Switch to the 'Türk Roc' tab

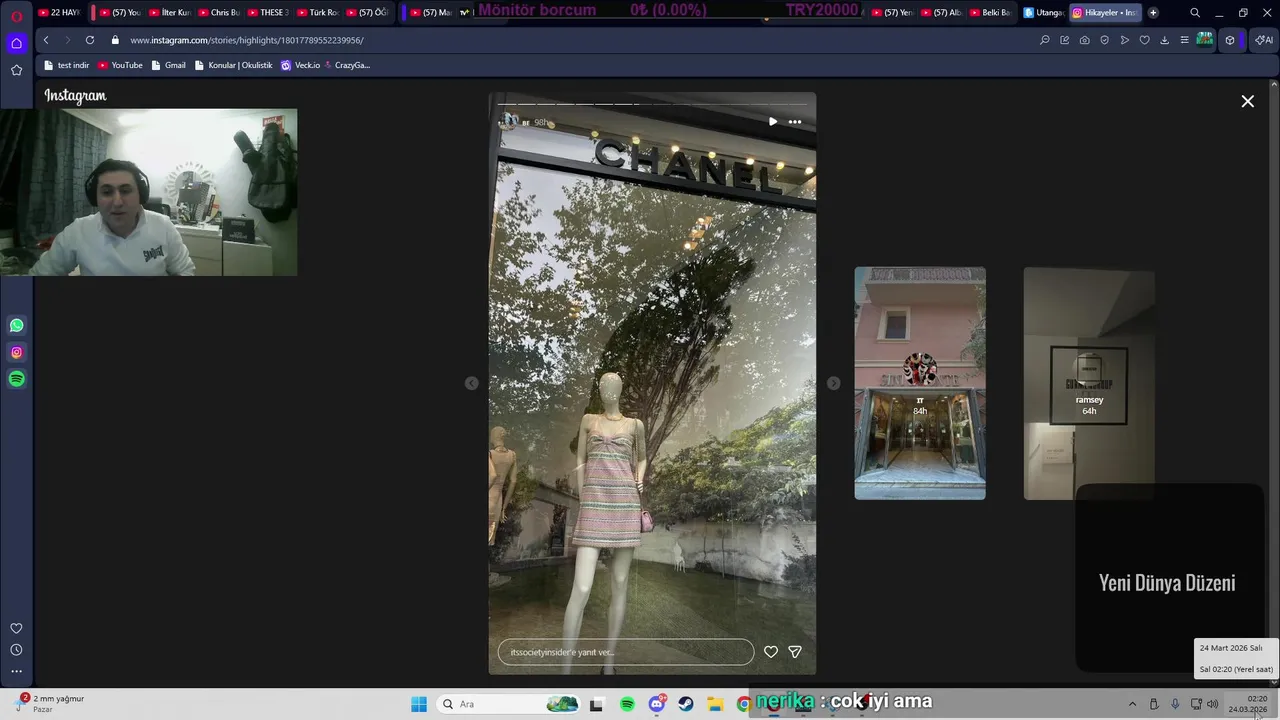[318, 13]
